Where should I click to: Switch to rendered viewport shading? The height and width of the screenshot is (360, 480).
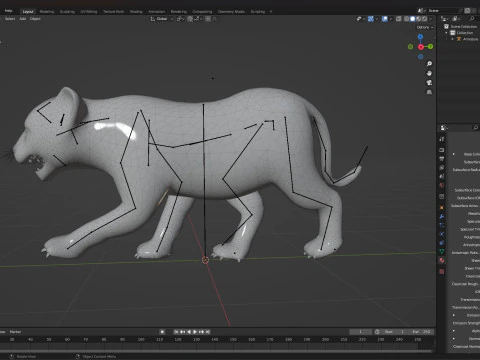click(x=425, y=19)
